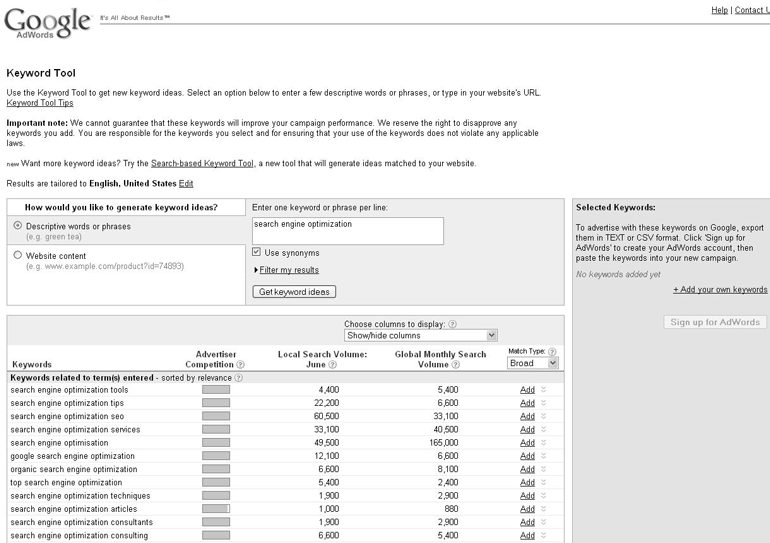Open the Contact Us link
The height and width of the screenshot is (543, 770).
[x=752, y=10]
